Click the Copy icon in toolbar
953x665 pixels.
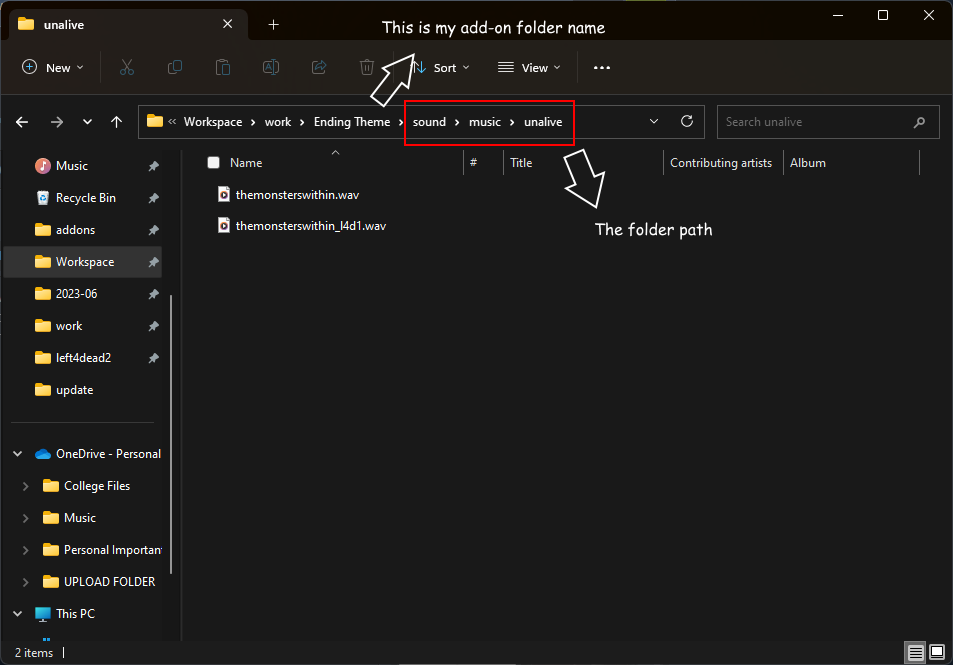[x=174, y=67]
